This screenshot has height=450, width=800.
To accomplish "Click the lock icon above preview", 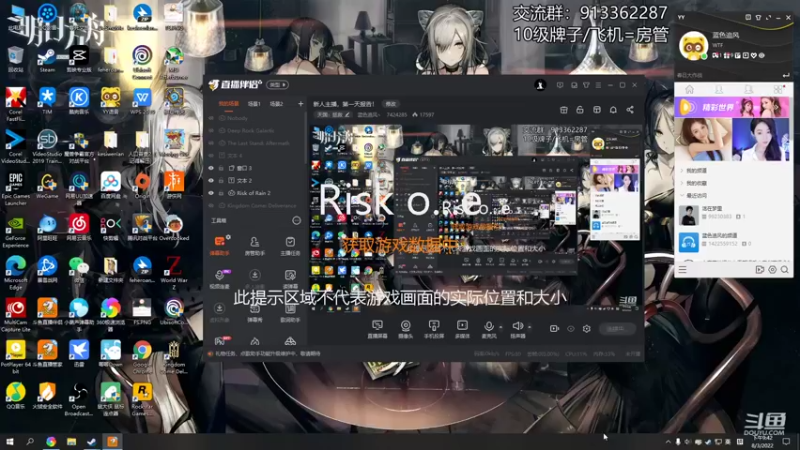I will [x=580, y=110].
